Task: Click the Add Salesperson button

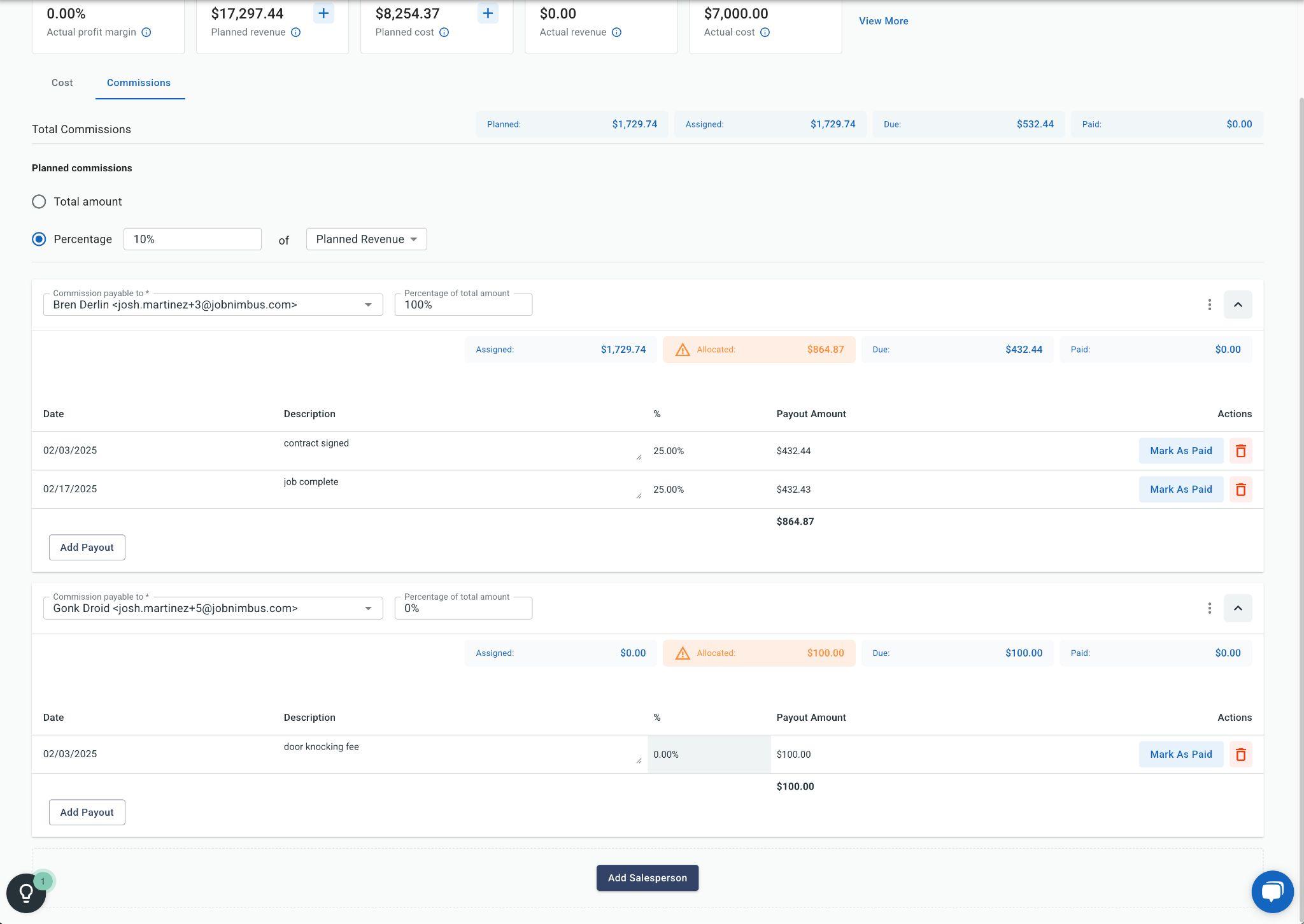Action: point(647,878)
